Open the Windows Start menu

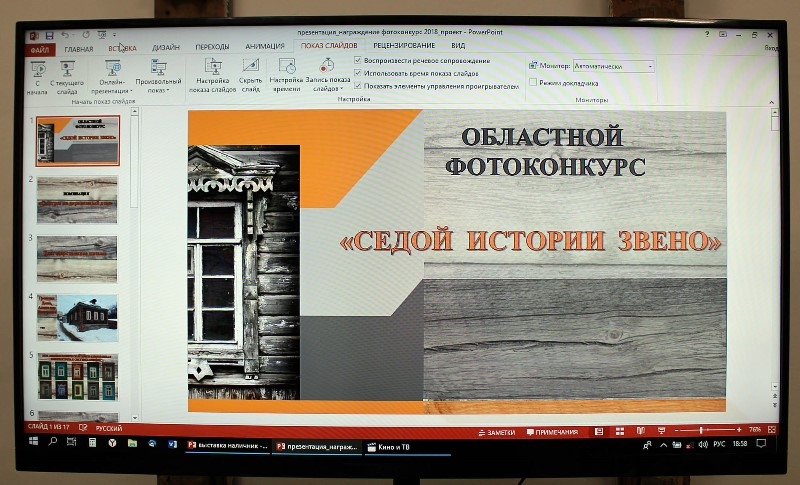click(34, 441)
